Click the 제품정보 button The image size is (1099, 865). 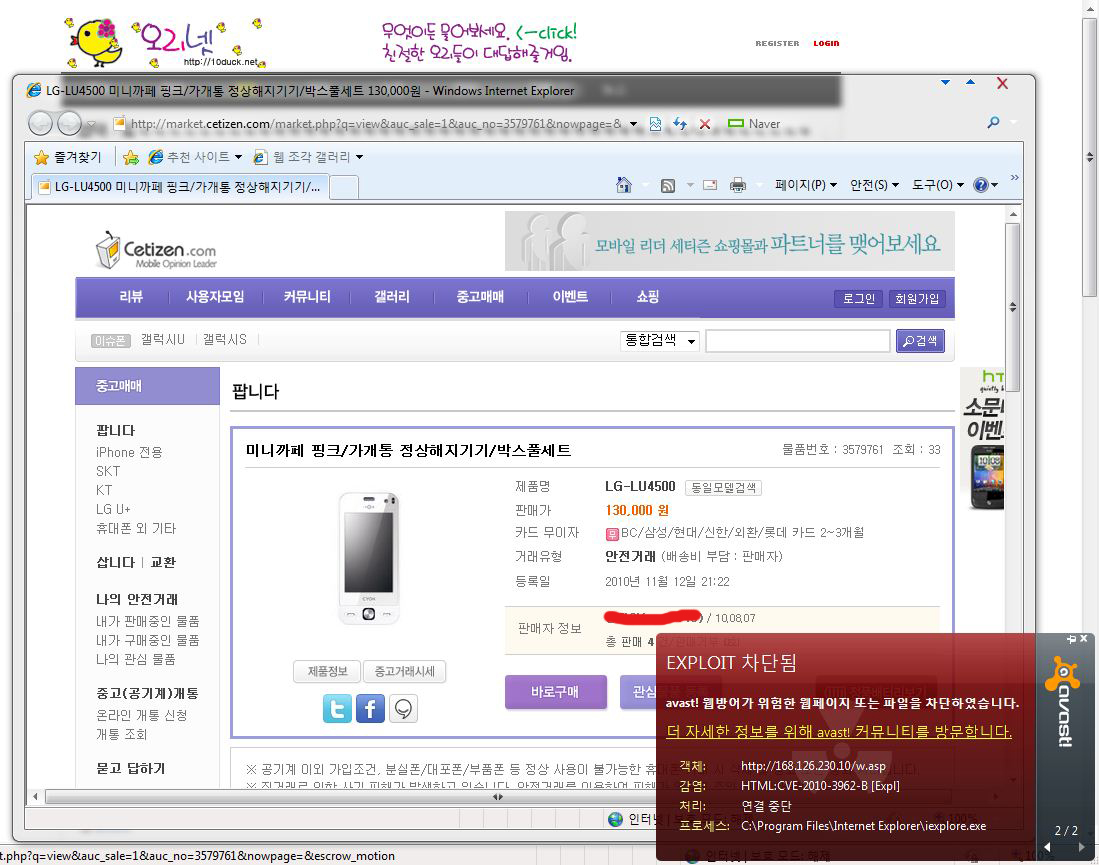(327, 672)
